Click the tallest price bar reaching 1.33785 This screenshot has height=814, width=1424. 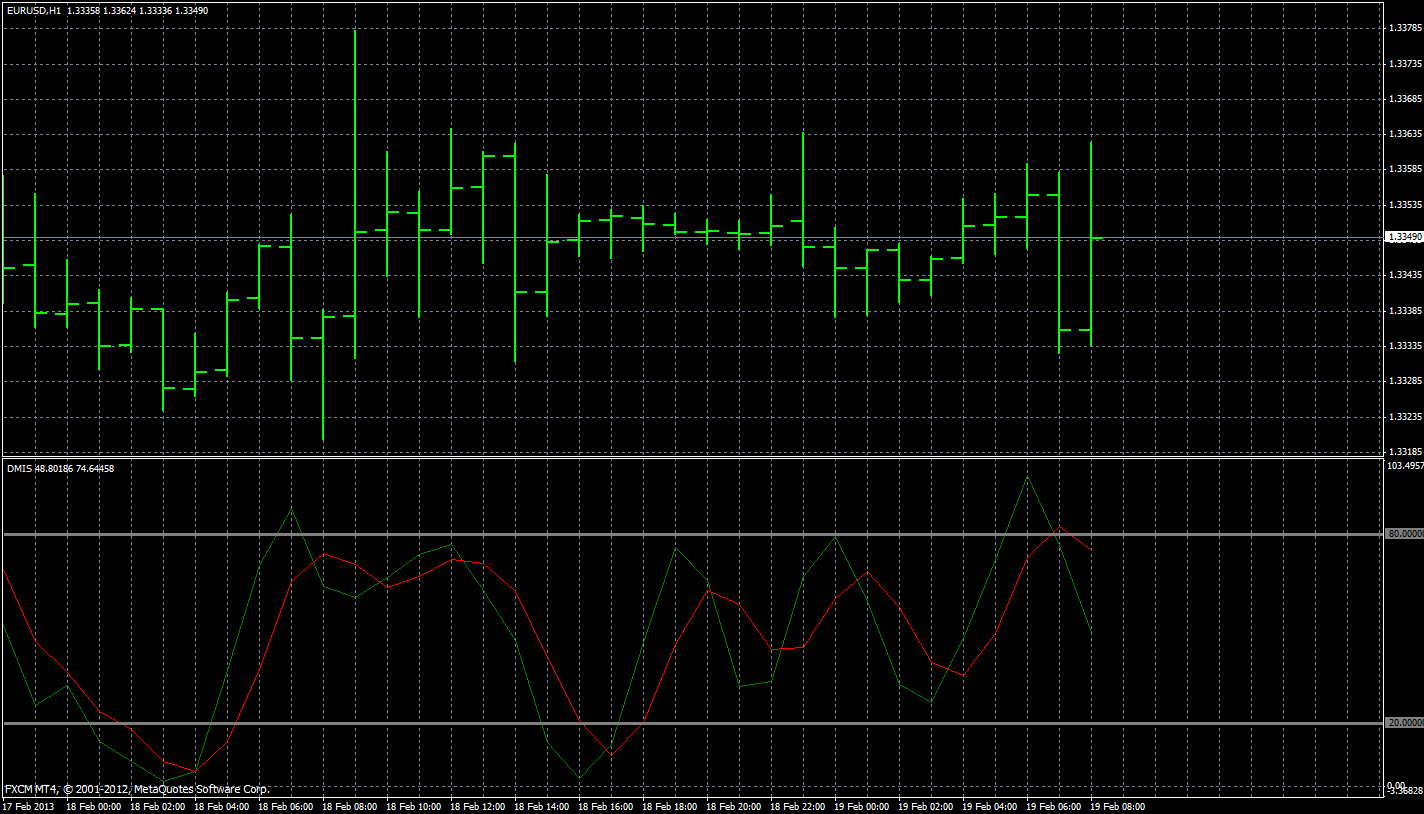click(x=355, y=194)
